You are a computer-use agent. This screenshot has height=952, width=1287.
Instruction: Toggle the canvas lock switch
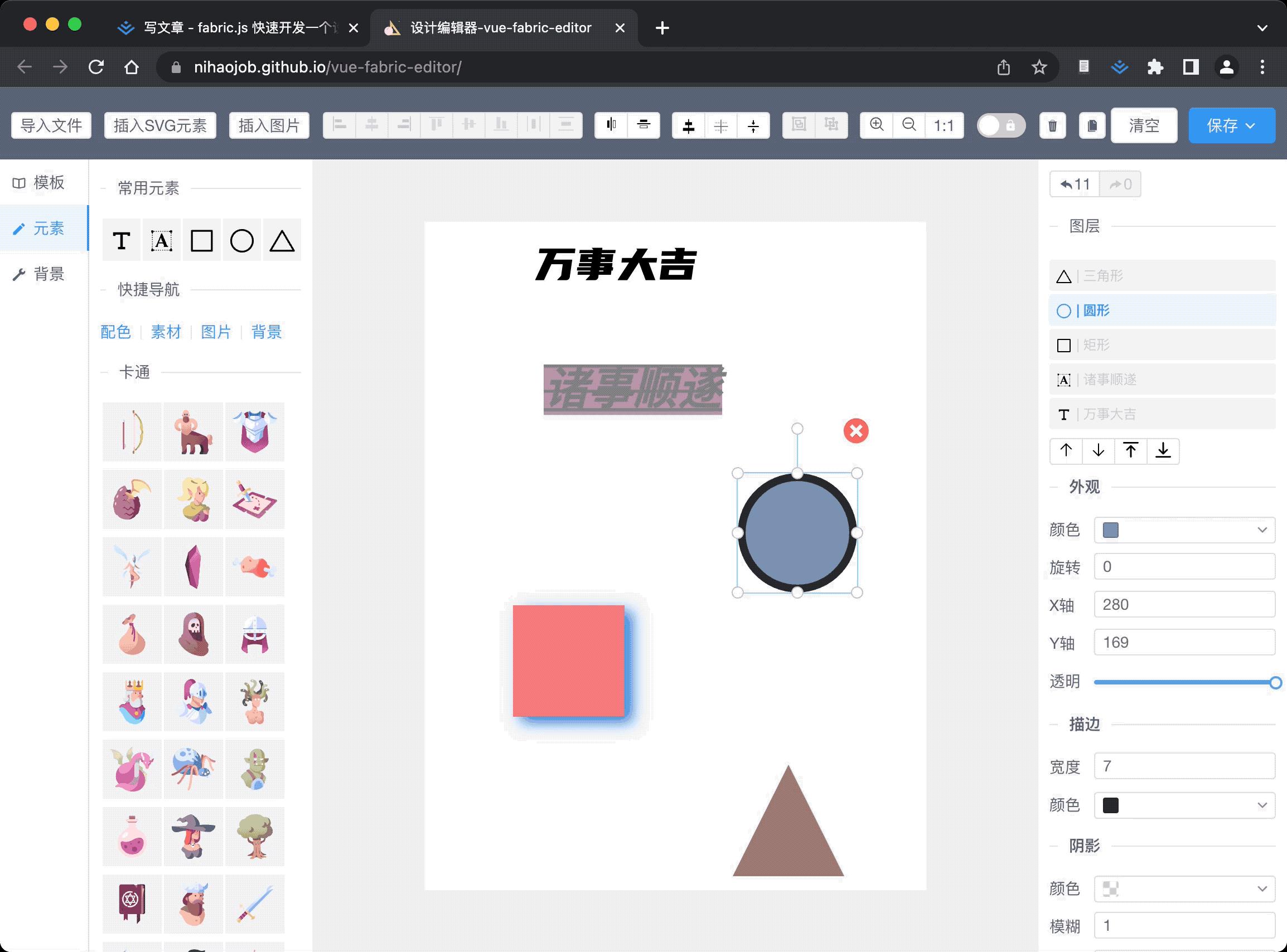pyautogui.click(x=1001, y=125)
